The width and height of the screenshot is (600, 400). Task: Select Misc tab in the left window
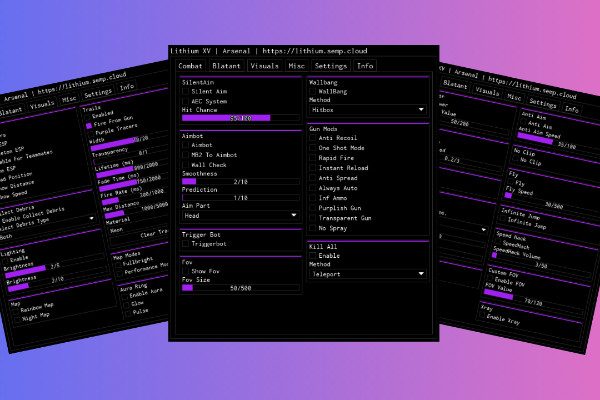[x=69, y=99]
